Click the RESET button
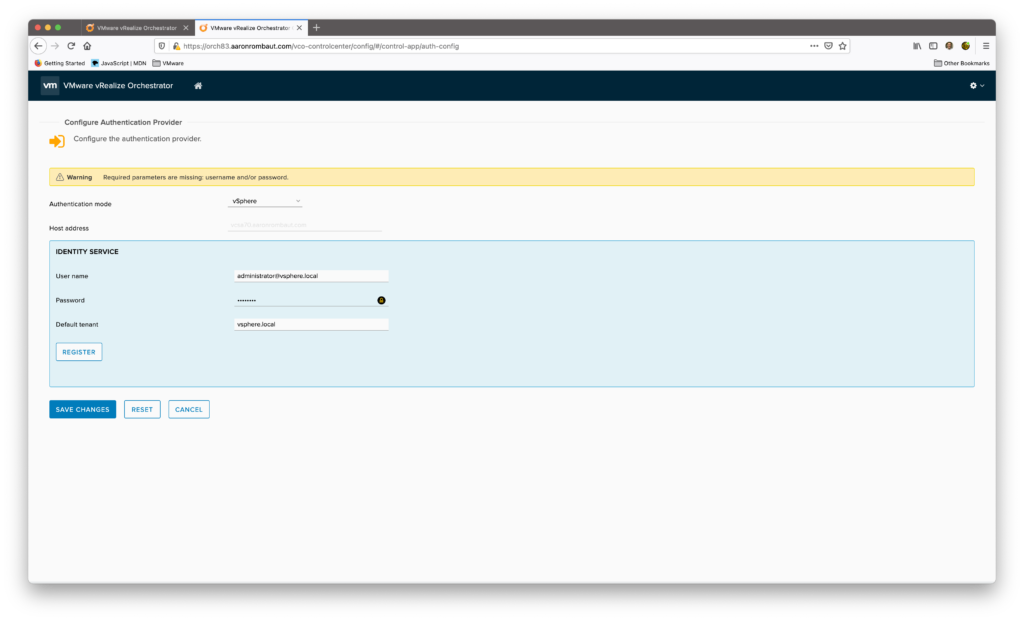1024x621 pixels. point(142,409)
